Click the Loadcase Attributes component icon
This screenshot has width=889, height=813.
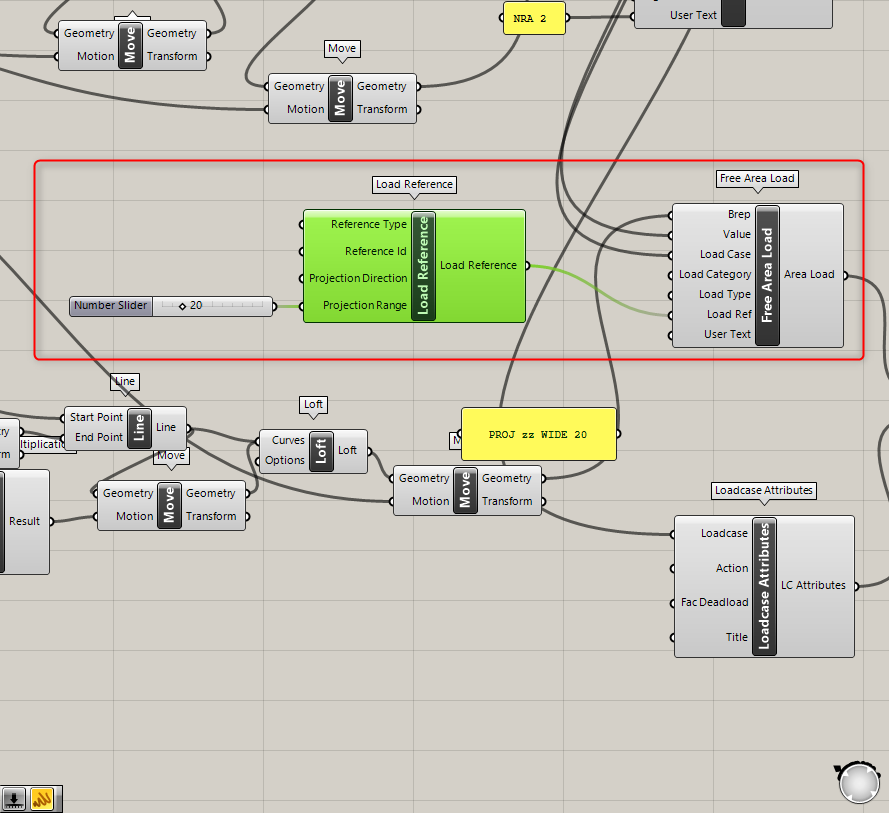click(x=764, y=586)
